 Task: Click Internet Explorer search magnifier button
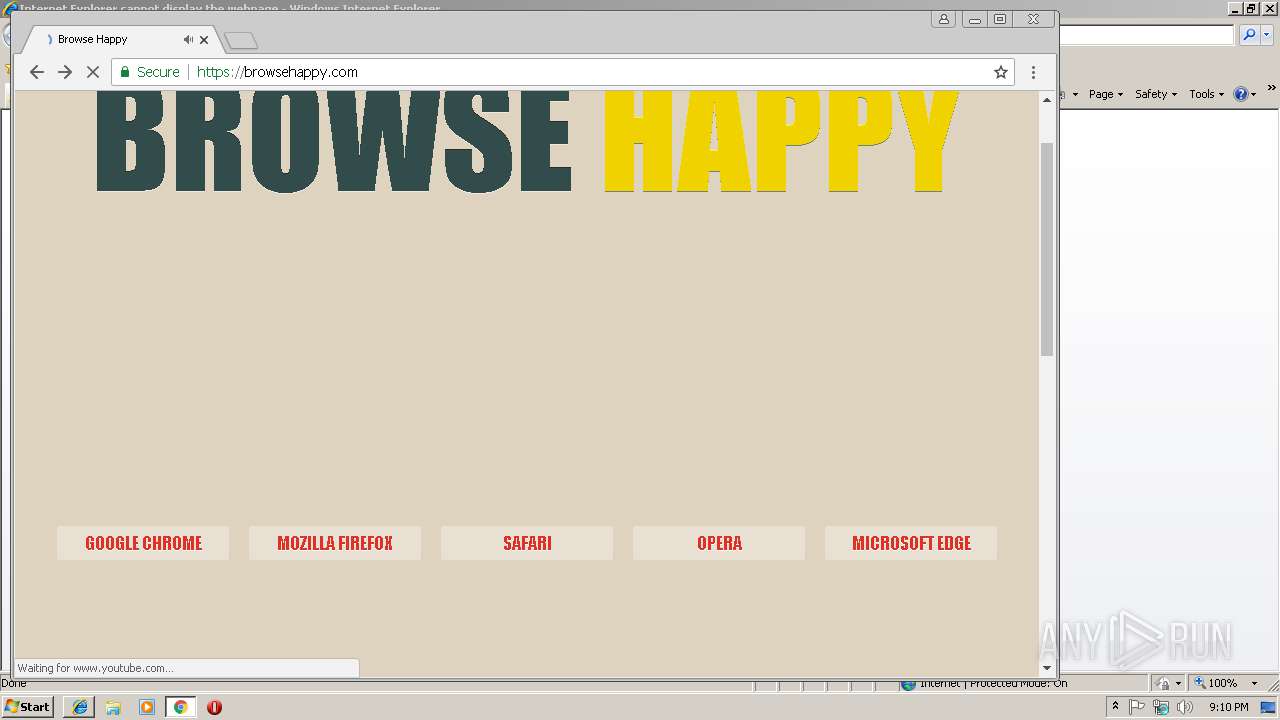click(x=1249, y=35)
